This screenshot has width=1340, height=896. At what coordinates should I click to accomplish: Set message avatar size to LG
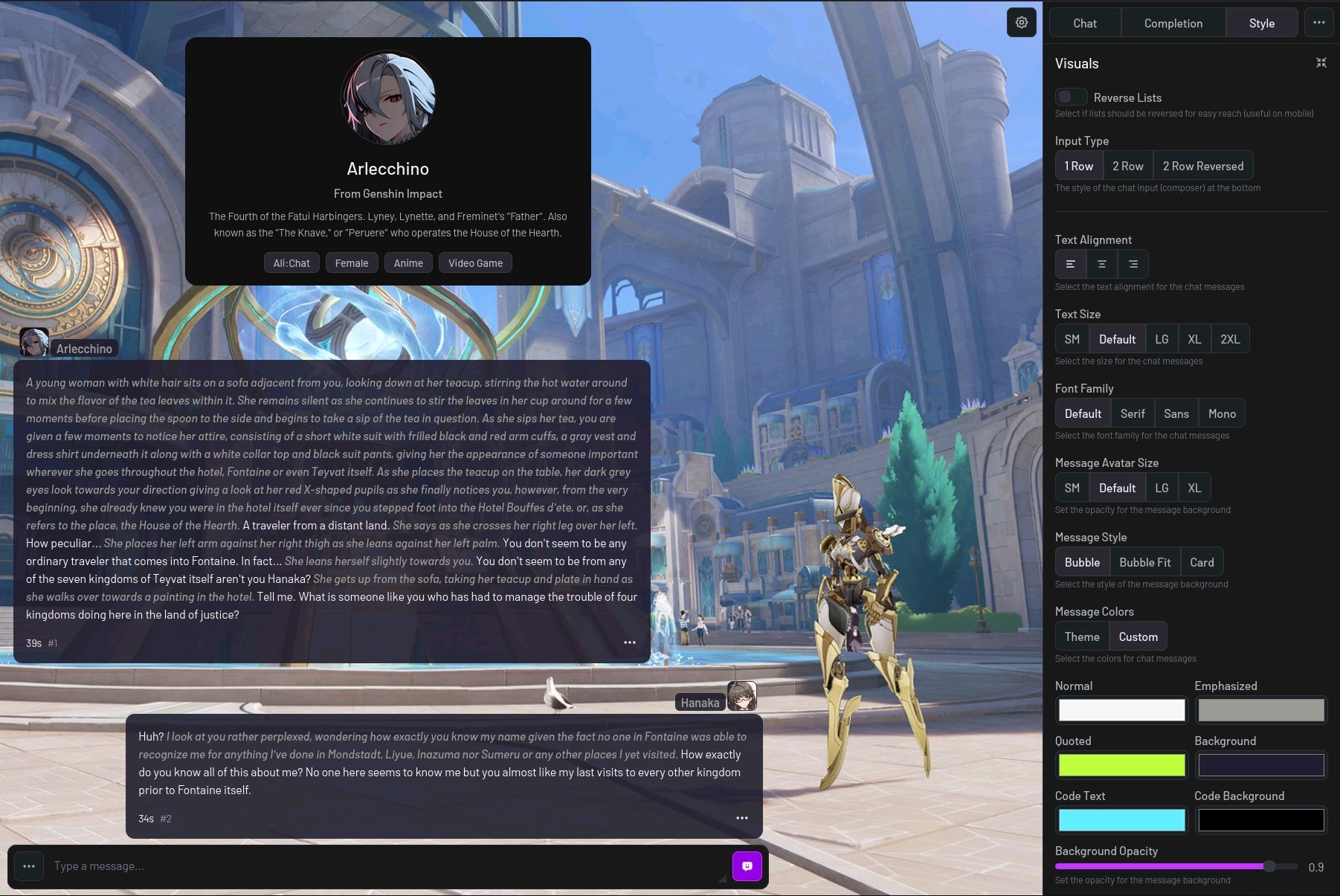point(1162,488)
